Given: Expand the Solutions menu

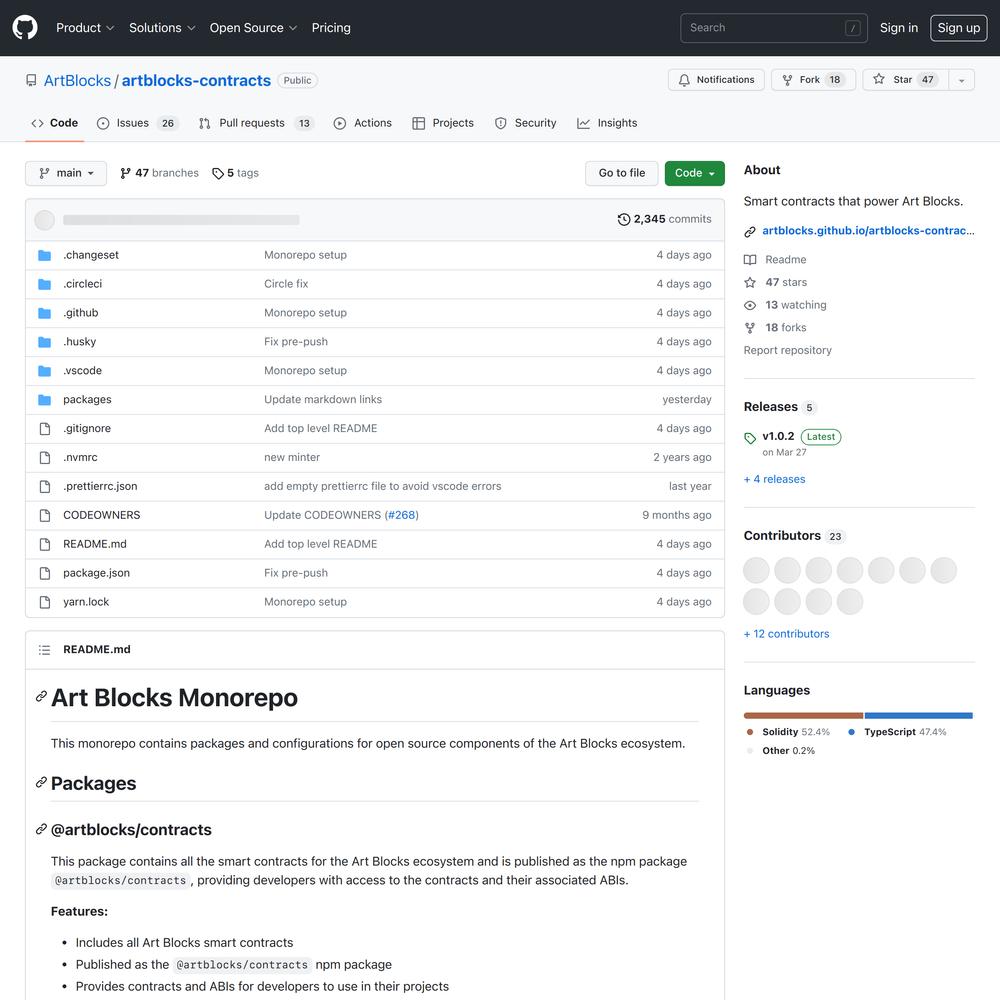Looking at the screenshot, I should pyautogui.click(x=162, y=28).
